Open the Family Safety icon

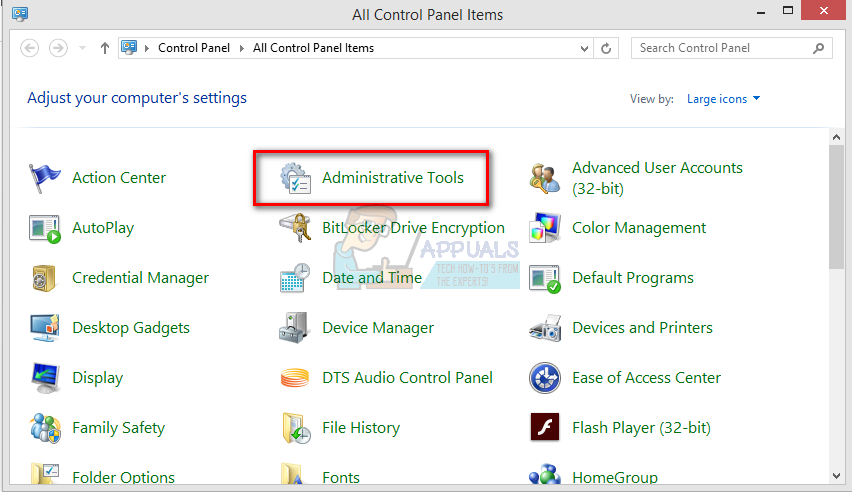(x=45, y=428)
